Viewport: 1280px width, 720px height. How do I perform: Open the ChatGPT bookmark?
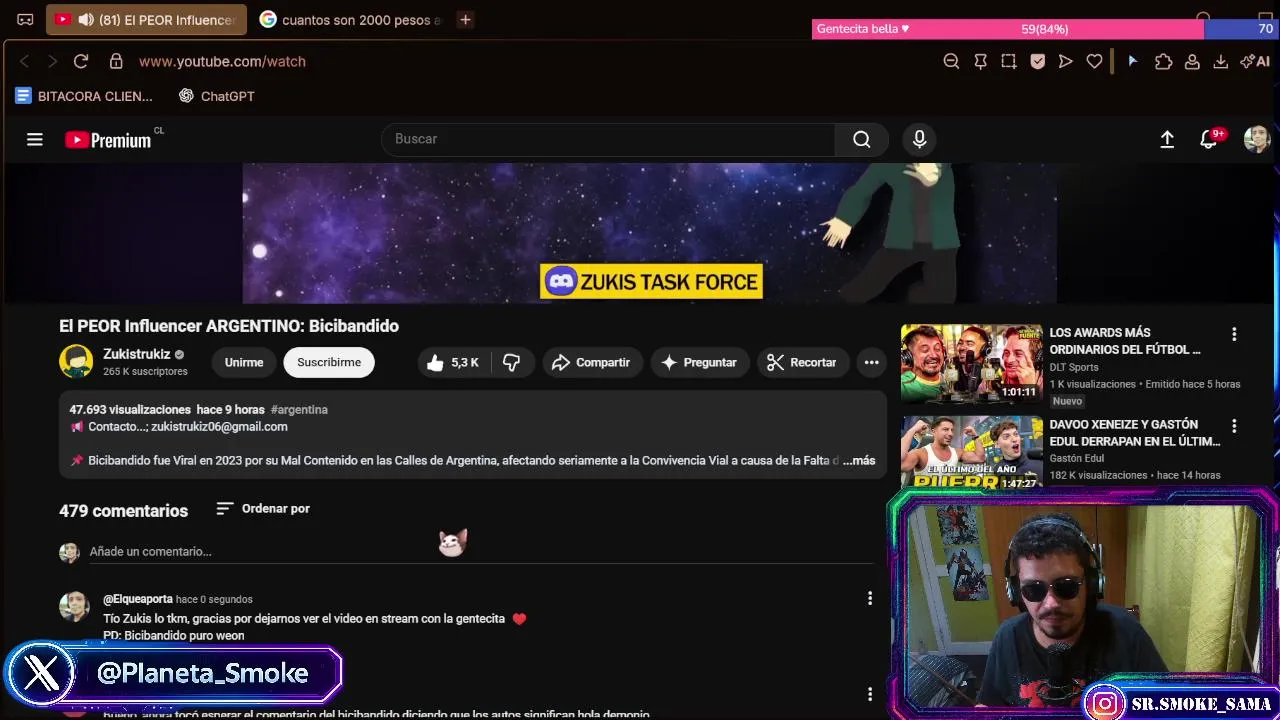tap(216, 96)
